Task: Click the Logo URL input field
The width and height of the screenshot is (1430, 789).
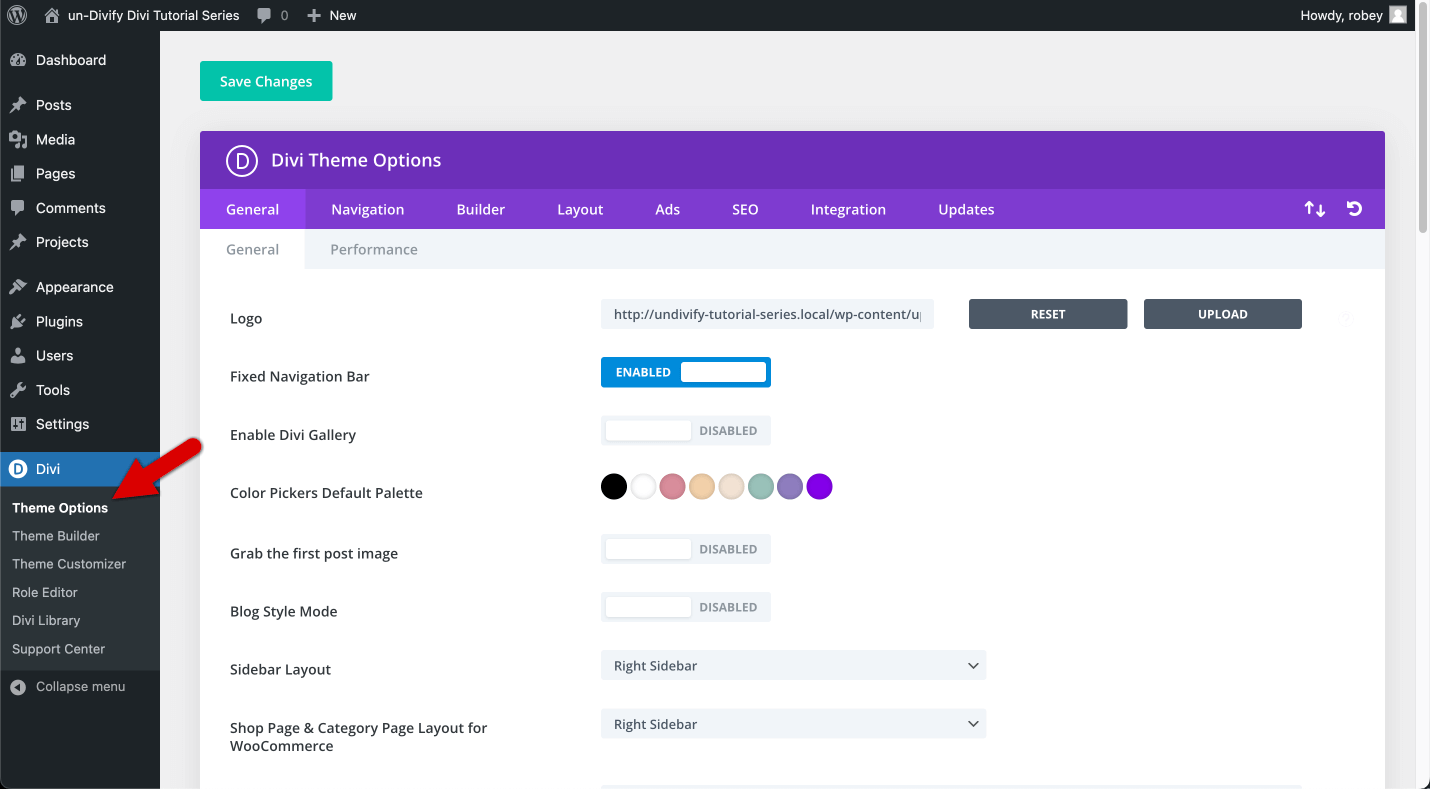Action: point(767,314)
